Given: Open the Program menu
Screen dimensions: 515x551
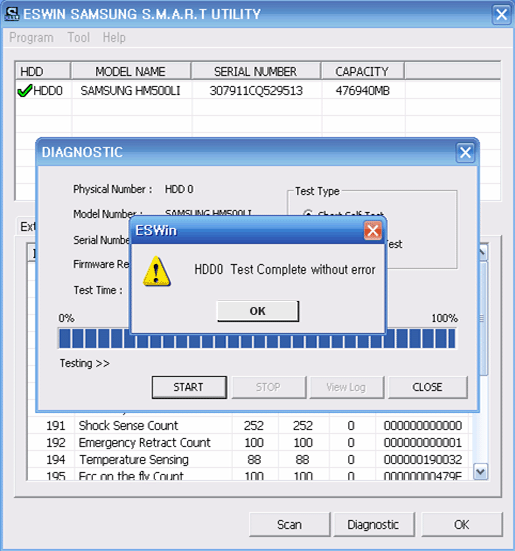Looking at the screenshot, I should pos(31,37).
